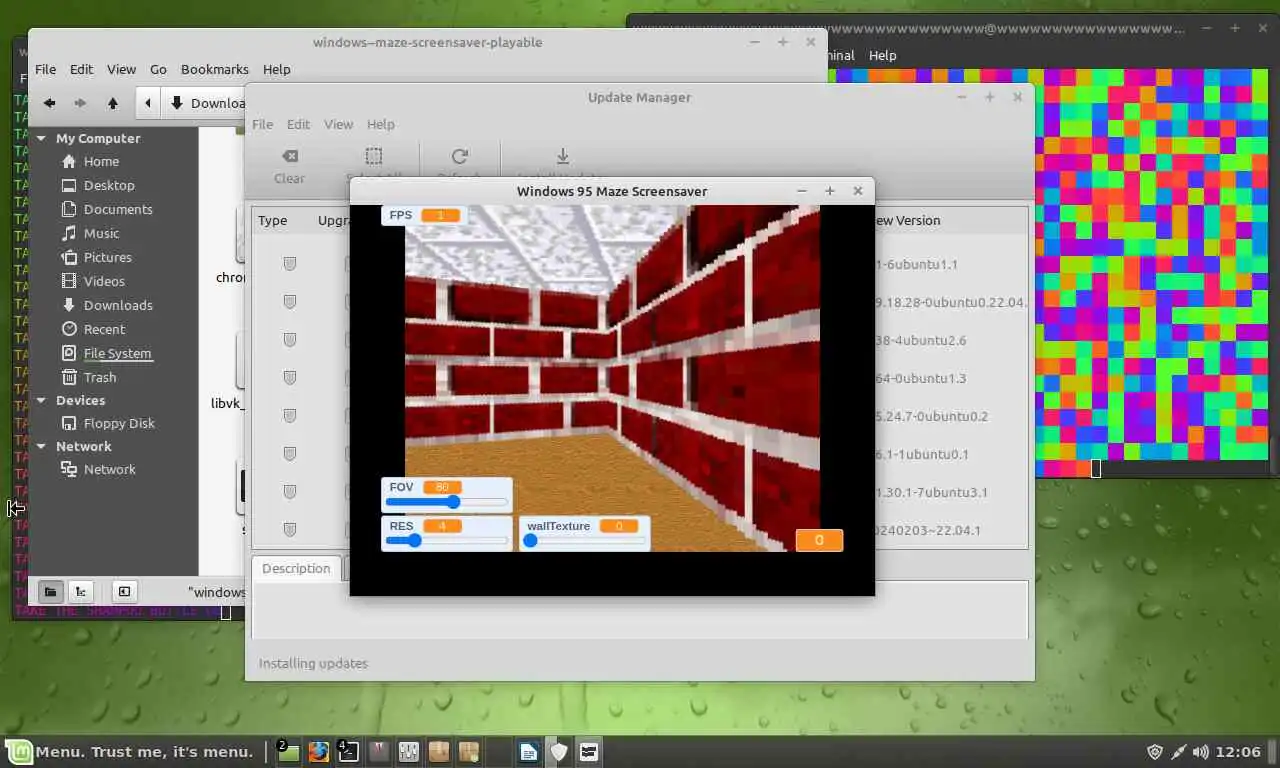Show tree view button in file manager
The height and width of the screenshot is (768, 1280).
tap(81, 591)
